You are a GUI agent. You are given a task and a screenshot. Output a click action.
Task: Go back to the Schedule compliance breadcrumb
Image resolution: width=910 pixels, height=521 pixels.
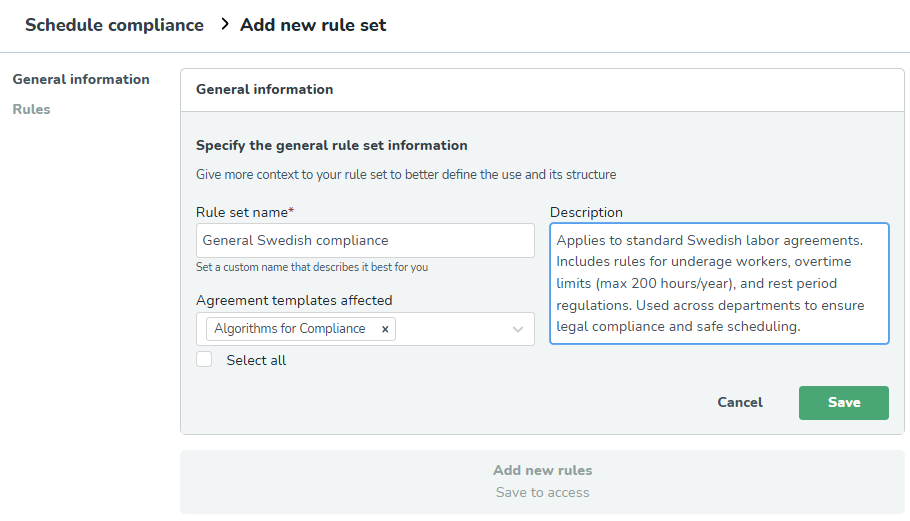[x=114, y=25]
